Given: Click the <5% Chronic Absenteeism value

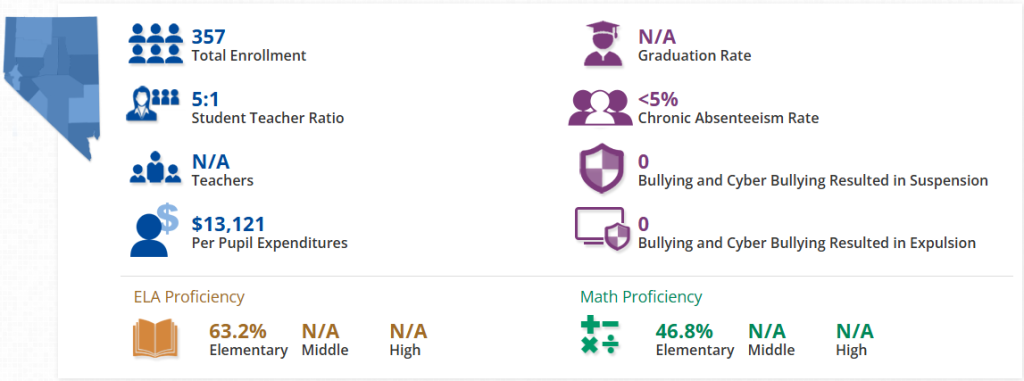Looking at the screenshot, I should (x=658, y=100).
